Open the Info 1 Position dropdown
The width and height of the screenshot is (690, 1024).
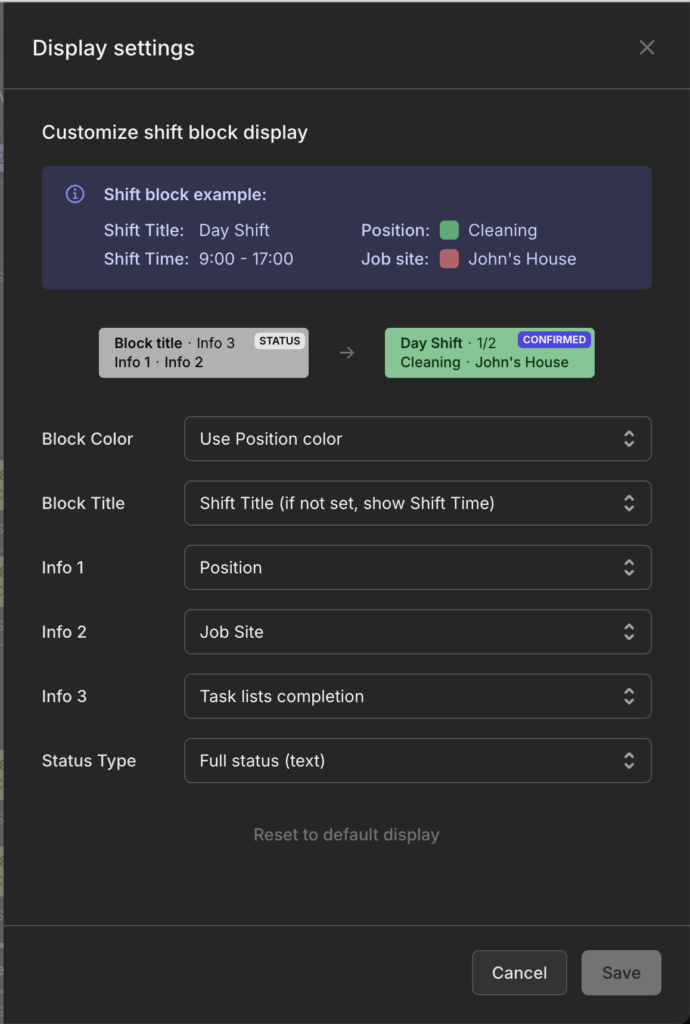coord(418,568)
